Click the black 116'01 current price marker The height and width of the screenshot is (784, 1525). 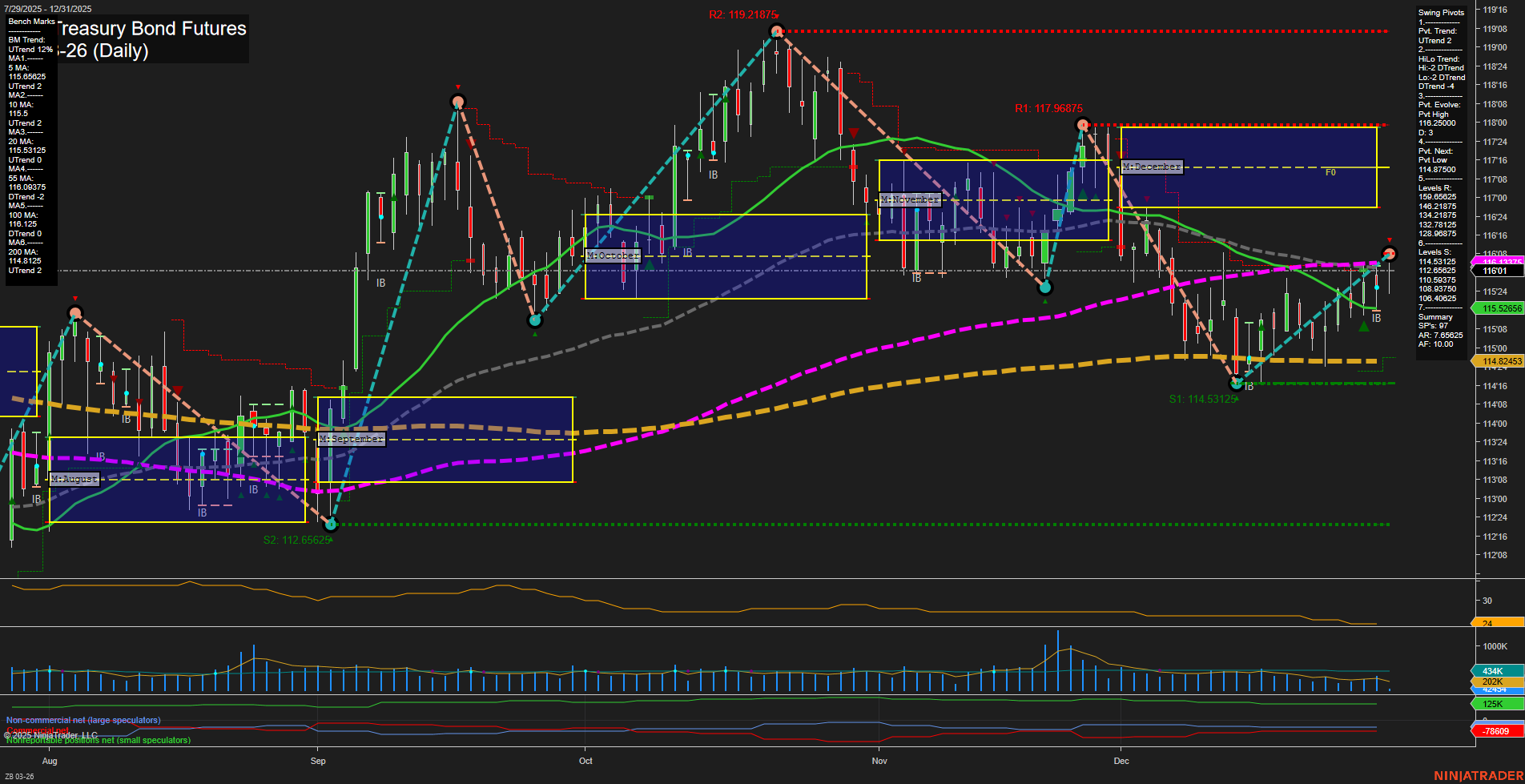(x=1496, y=271)
